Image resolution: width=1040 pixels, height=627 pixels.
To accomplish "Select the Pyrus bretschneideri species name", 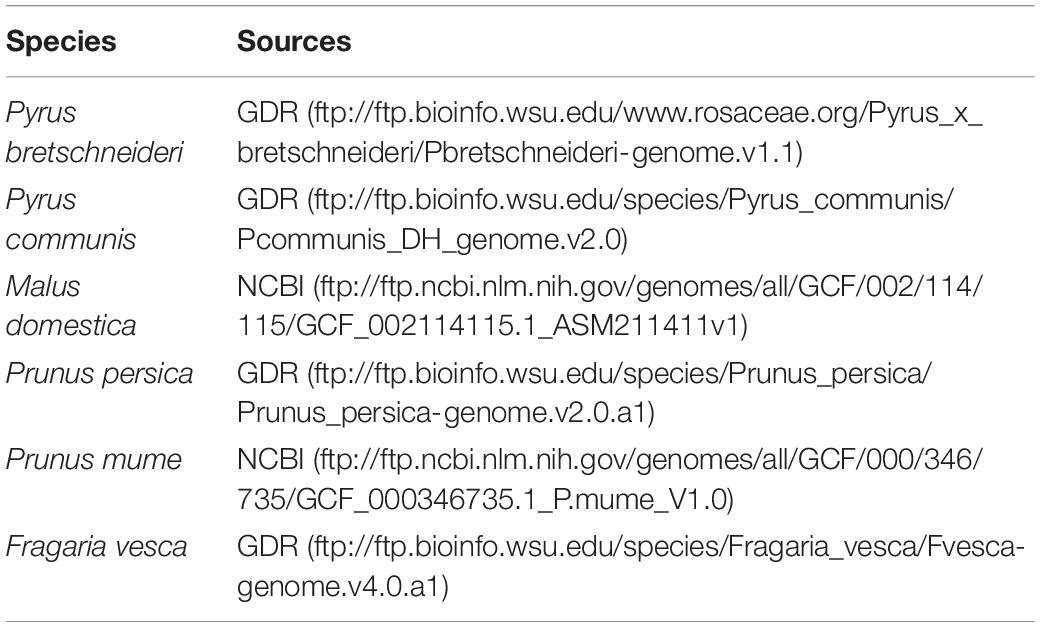I will (94, 133).
